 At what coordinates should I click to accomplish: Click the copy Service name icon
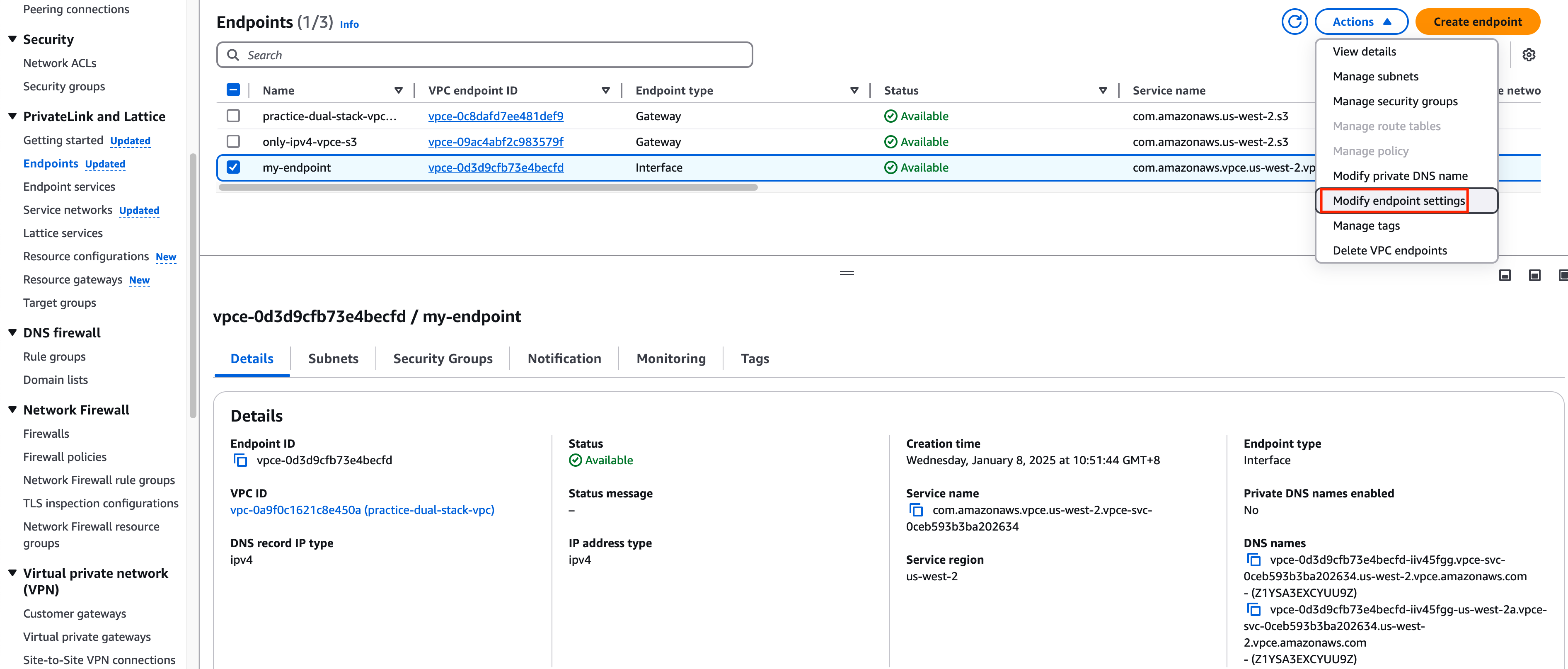(x=917, y=511)
